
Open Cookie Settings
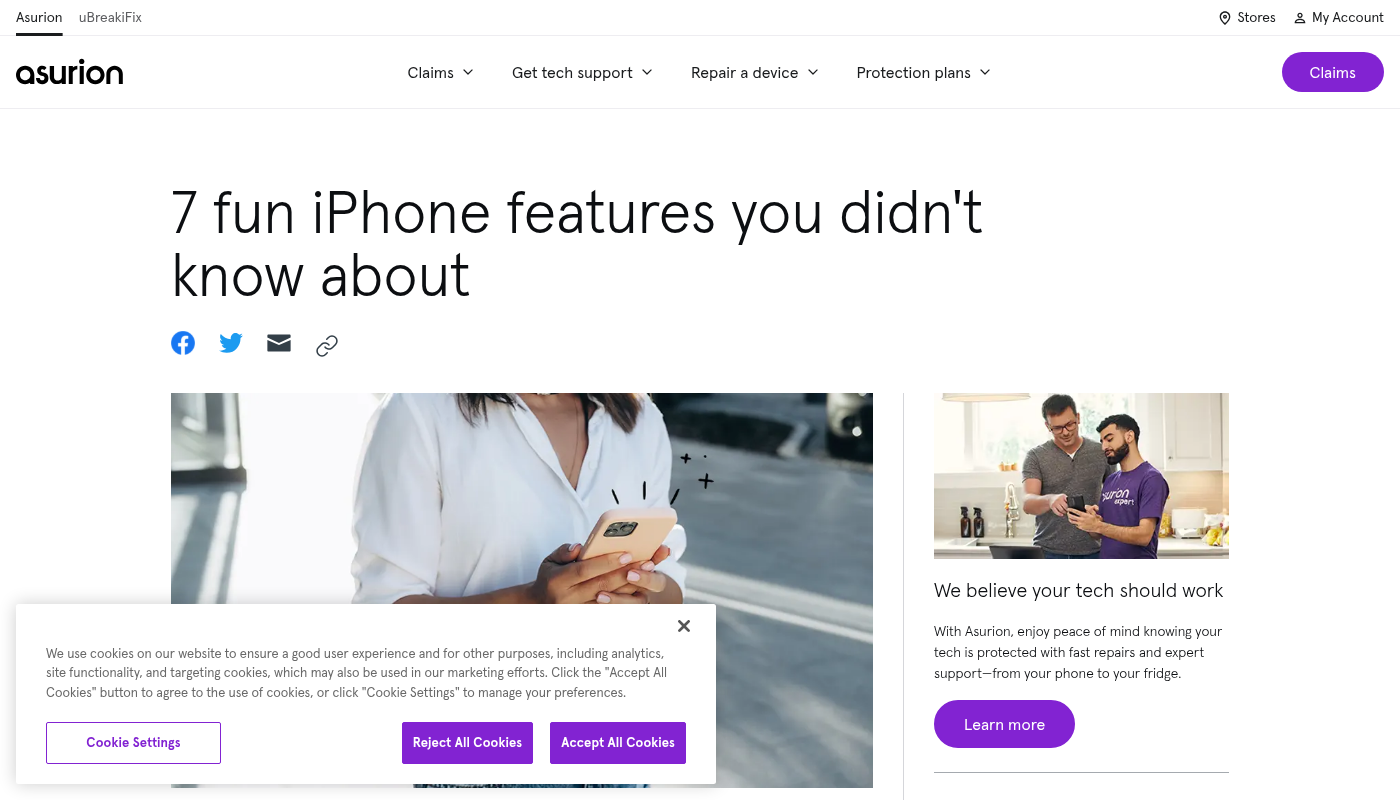click(x=133, y=743)
